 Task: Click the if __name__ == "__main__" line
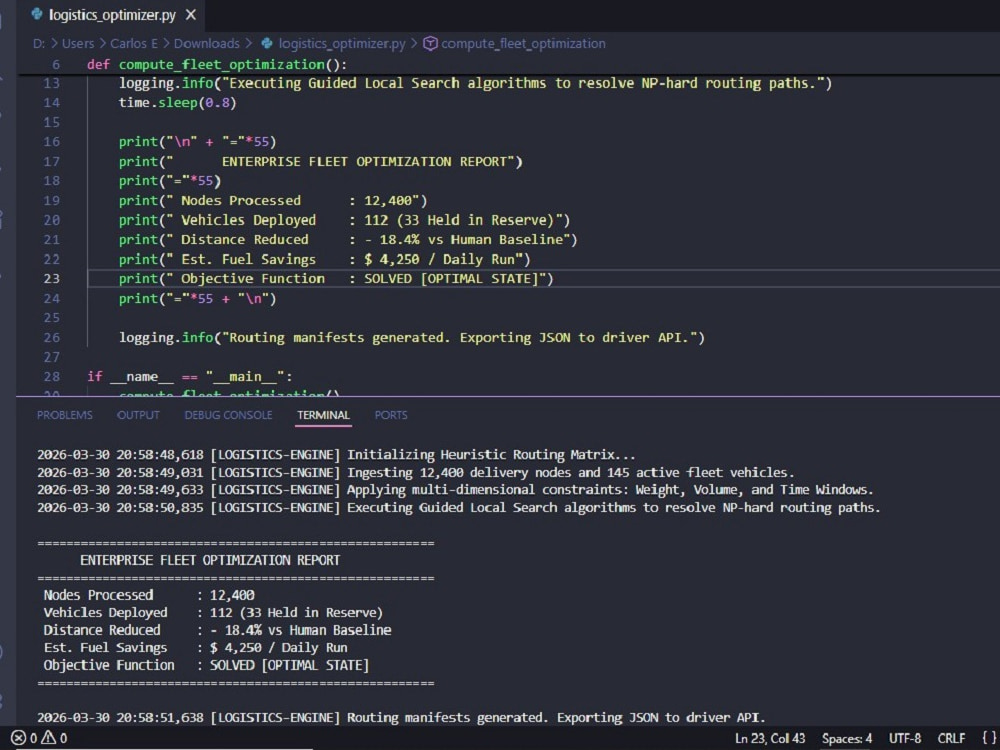coord(190,376)
